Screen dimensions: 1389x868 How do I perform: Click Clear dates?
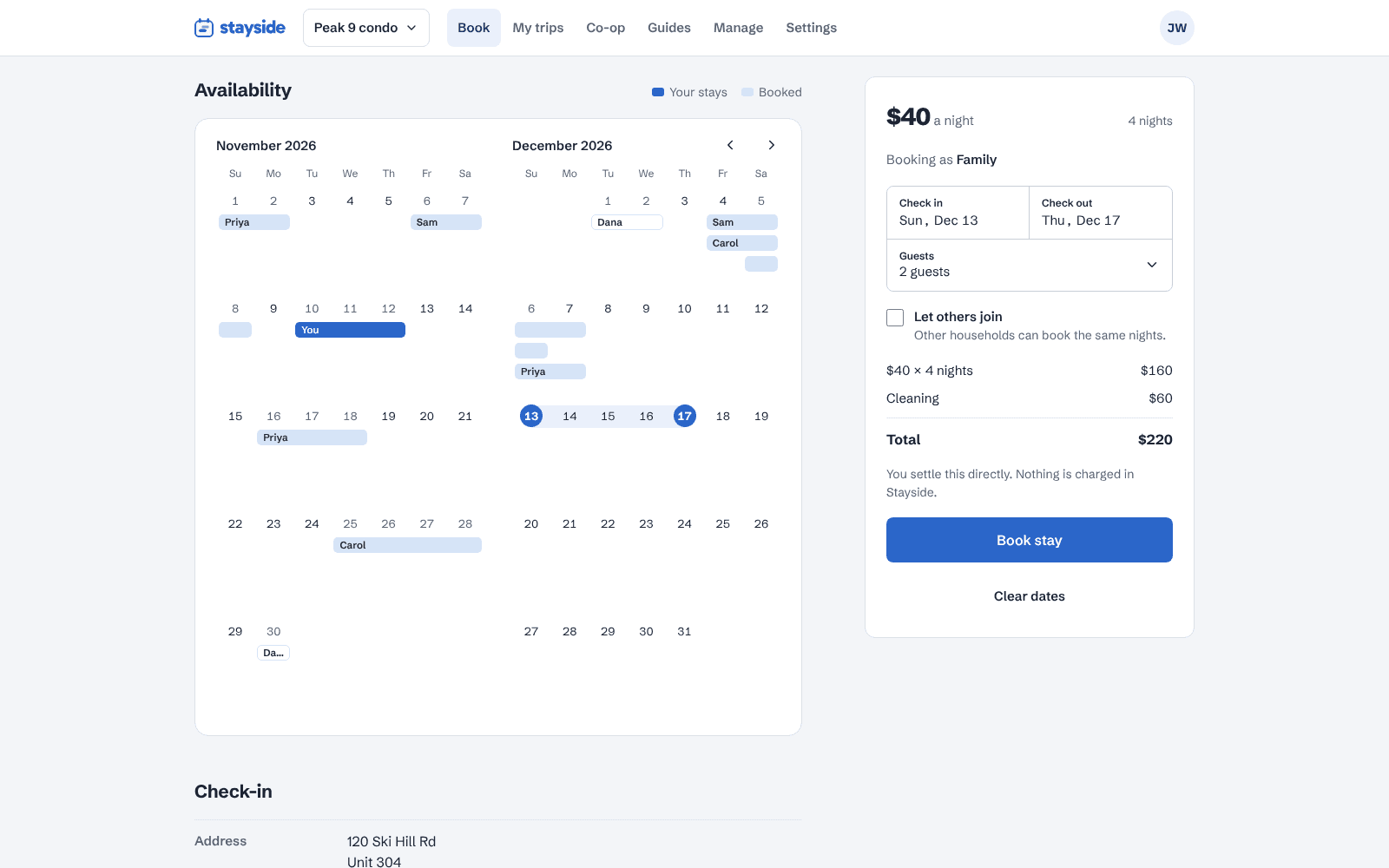point(1030,596)
